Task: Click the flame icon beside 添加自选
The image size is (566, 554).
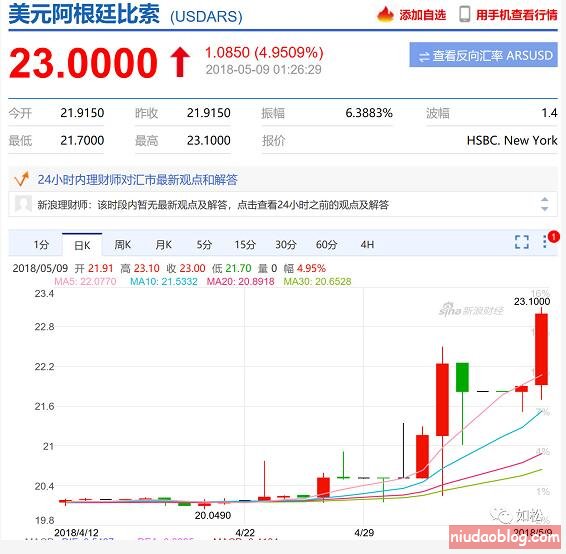Action: click(x=385, y=14)
